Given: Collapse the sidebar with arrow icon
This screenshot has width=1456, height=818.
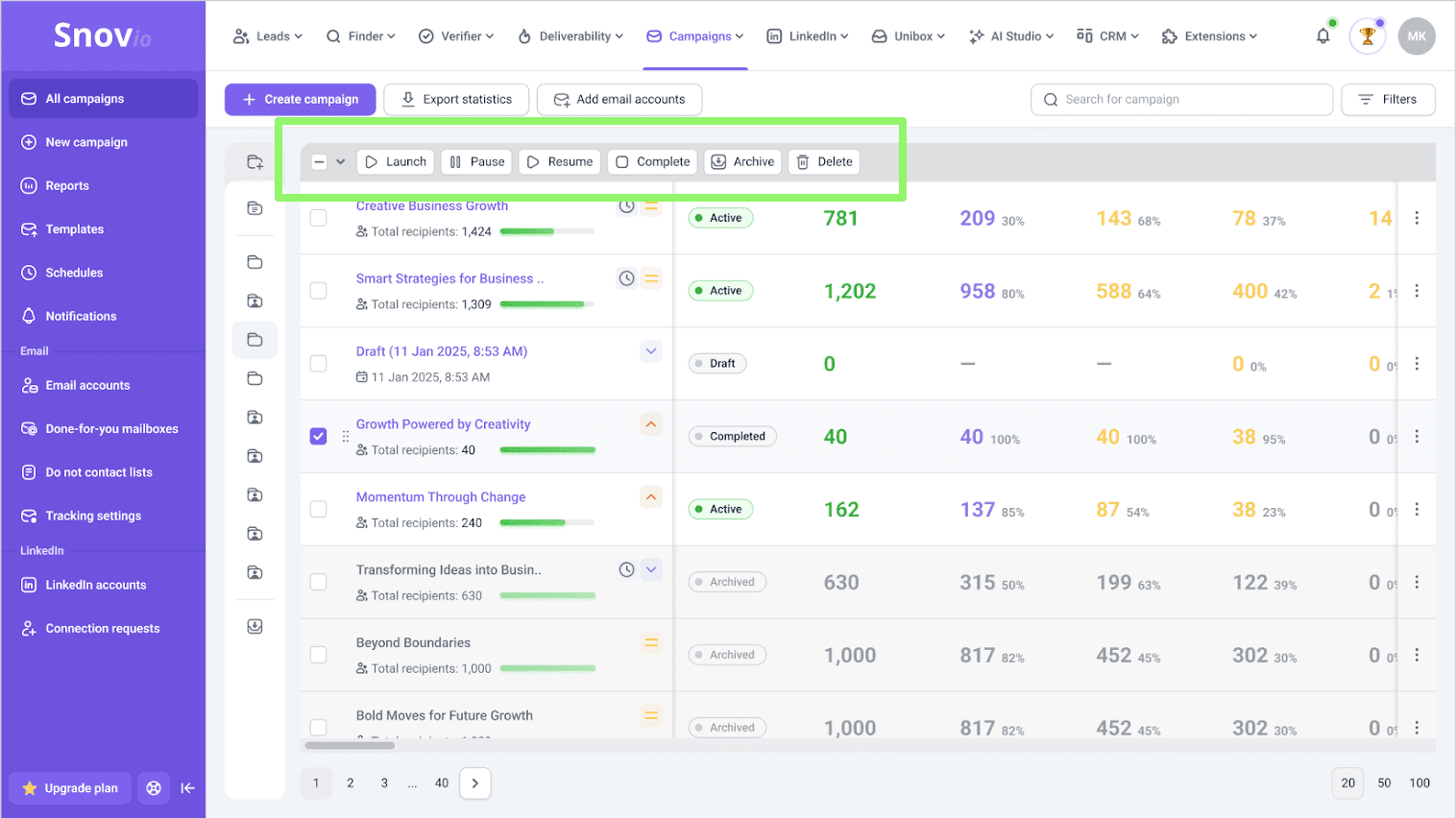Looking at the screenshot, I should 188,788.
